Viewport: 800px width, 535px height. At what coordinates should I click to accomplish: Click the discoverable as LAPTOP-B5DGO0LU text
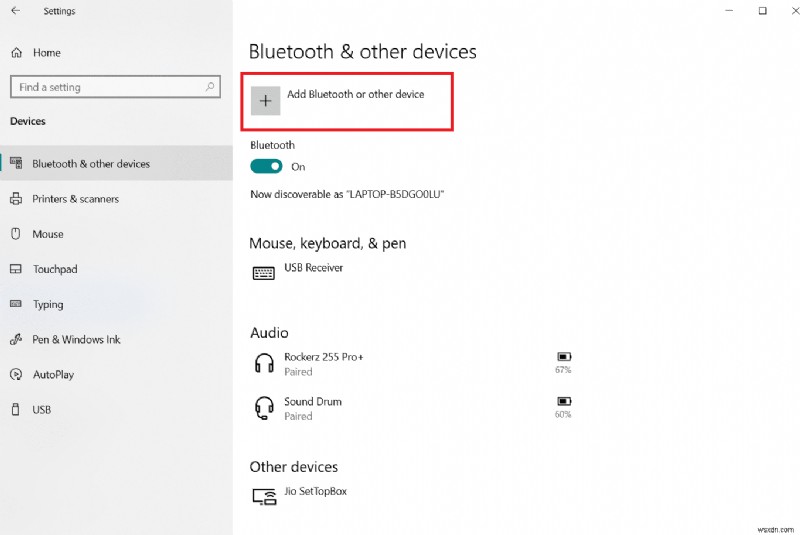pyautogui.click(x=347, y=194)
